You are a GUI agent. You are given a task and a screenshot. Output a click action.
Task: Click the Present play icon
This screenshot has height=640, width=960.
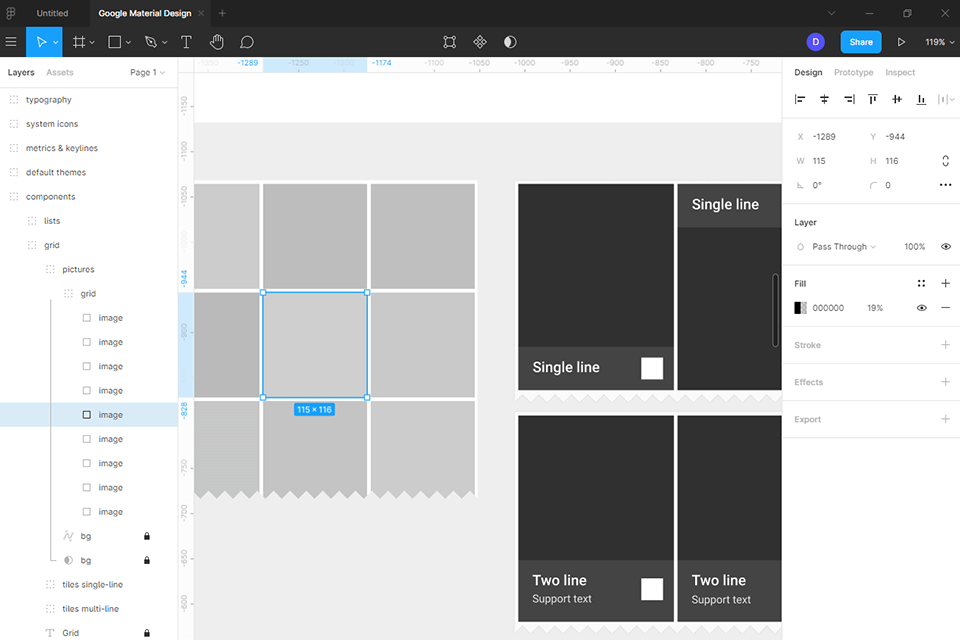click(x=901, y=42)
